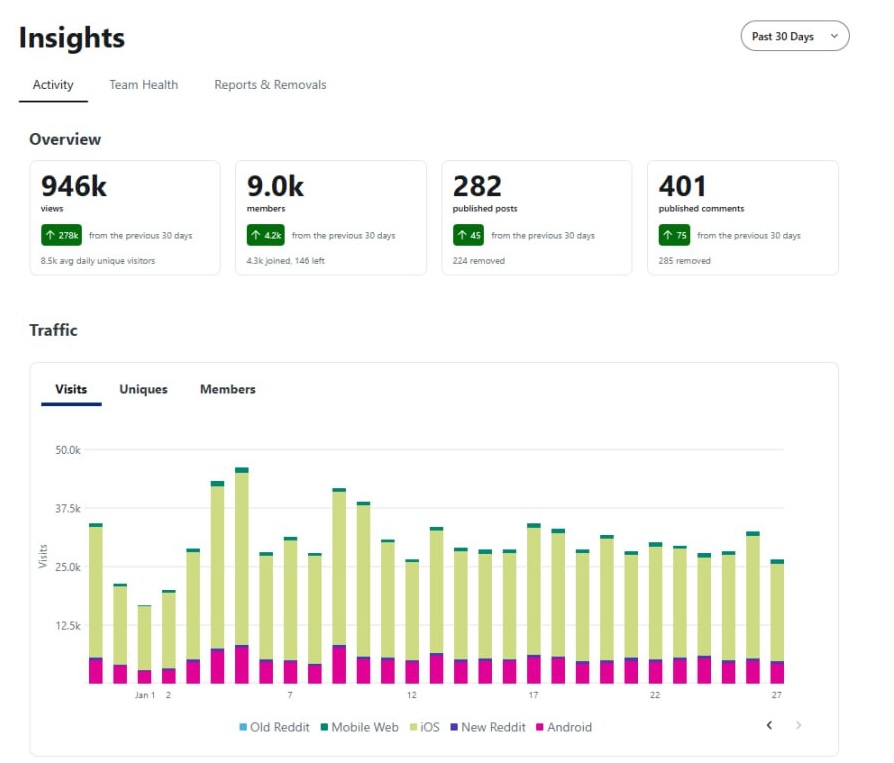
Task: Click the 401 published comments card
Action: click(743, 217)
